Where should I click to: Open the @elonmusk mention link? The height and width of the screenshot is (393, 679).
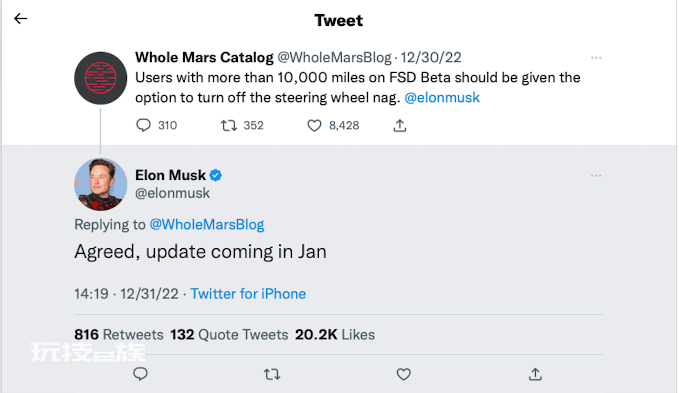tap(442, 98)
